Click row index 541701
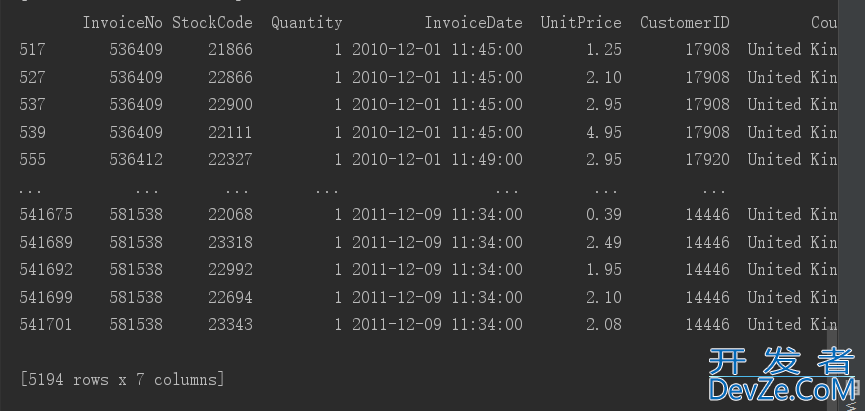This screenshot has width=865, height=411. pyautogui.click(x=45, y=324)
